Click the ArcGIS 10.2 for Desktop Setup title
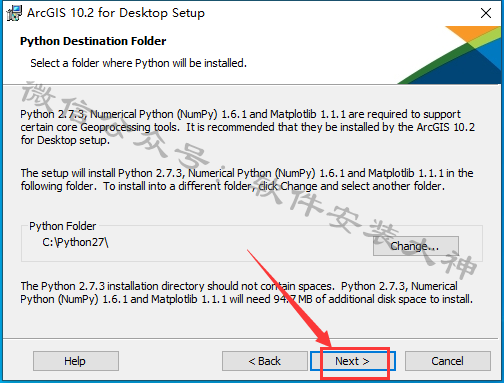This screenshot has height=383, width=504. [x=116, y=13]
